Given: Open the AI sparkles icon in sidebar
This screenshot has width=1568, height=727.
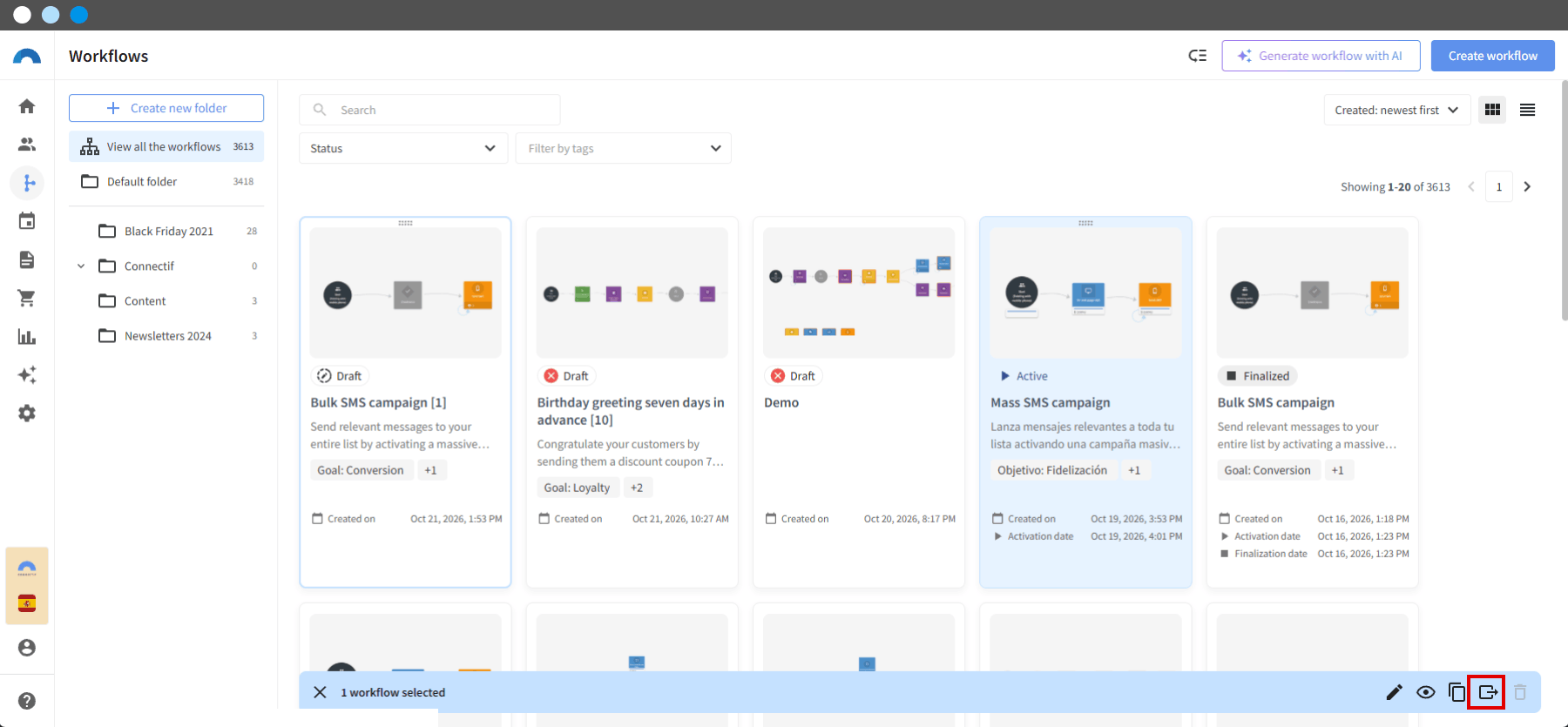Looking at the screenshot, I should click(x=27, y=374).
